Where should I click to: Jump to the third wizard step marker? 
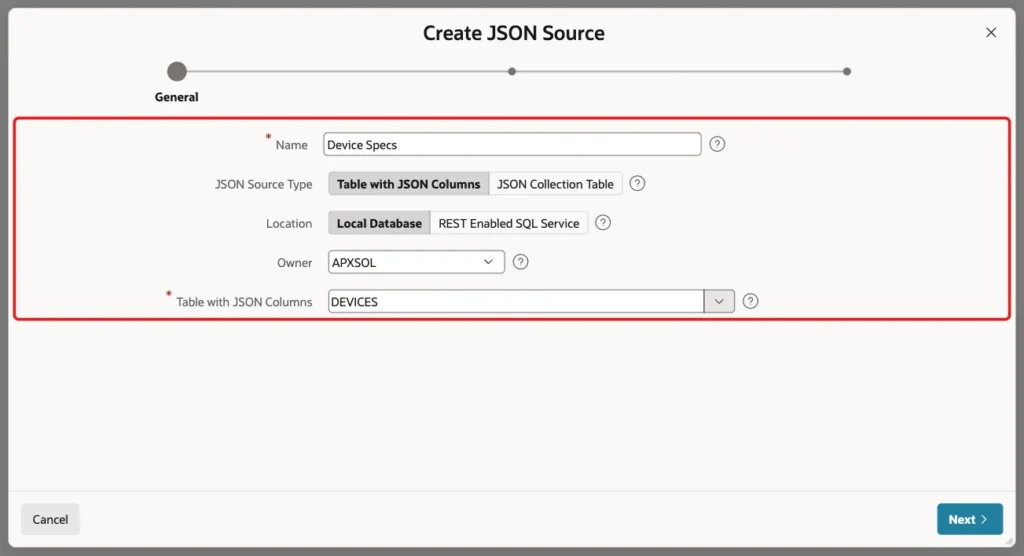point(846,71)
